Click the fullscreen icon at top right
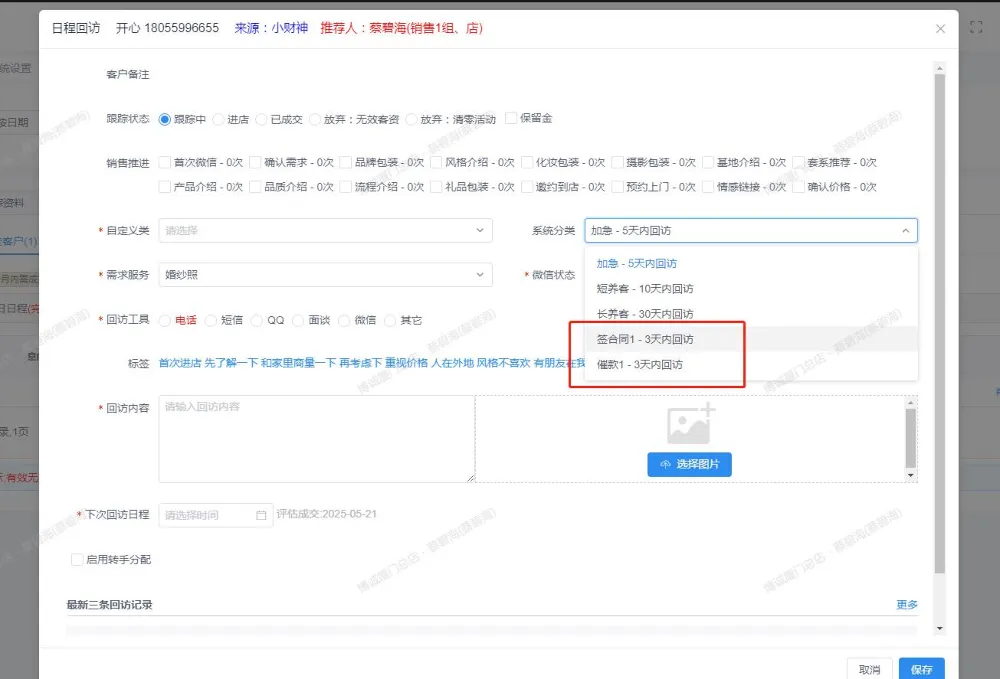The width and height of the screenshot is (1000, 679). pos(976,28)
